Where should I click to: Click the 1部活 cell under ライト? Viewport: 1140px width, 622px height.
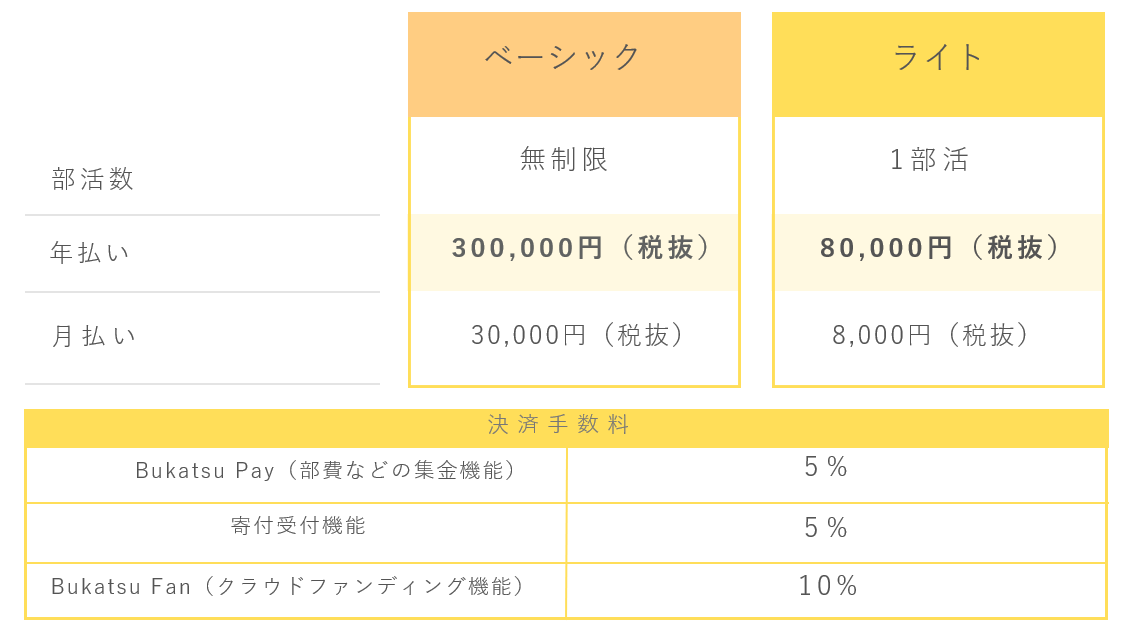coord(930,158)
